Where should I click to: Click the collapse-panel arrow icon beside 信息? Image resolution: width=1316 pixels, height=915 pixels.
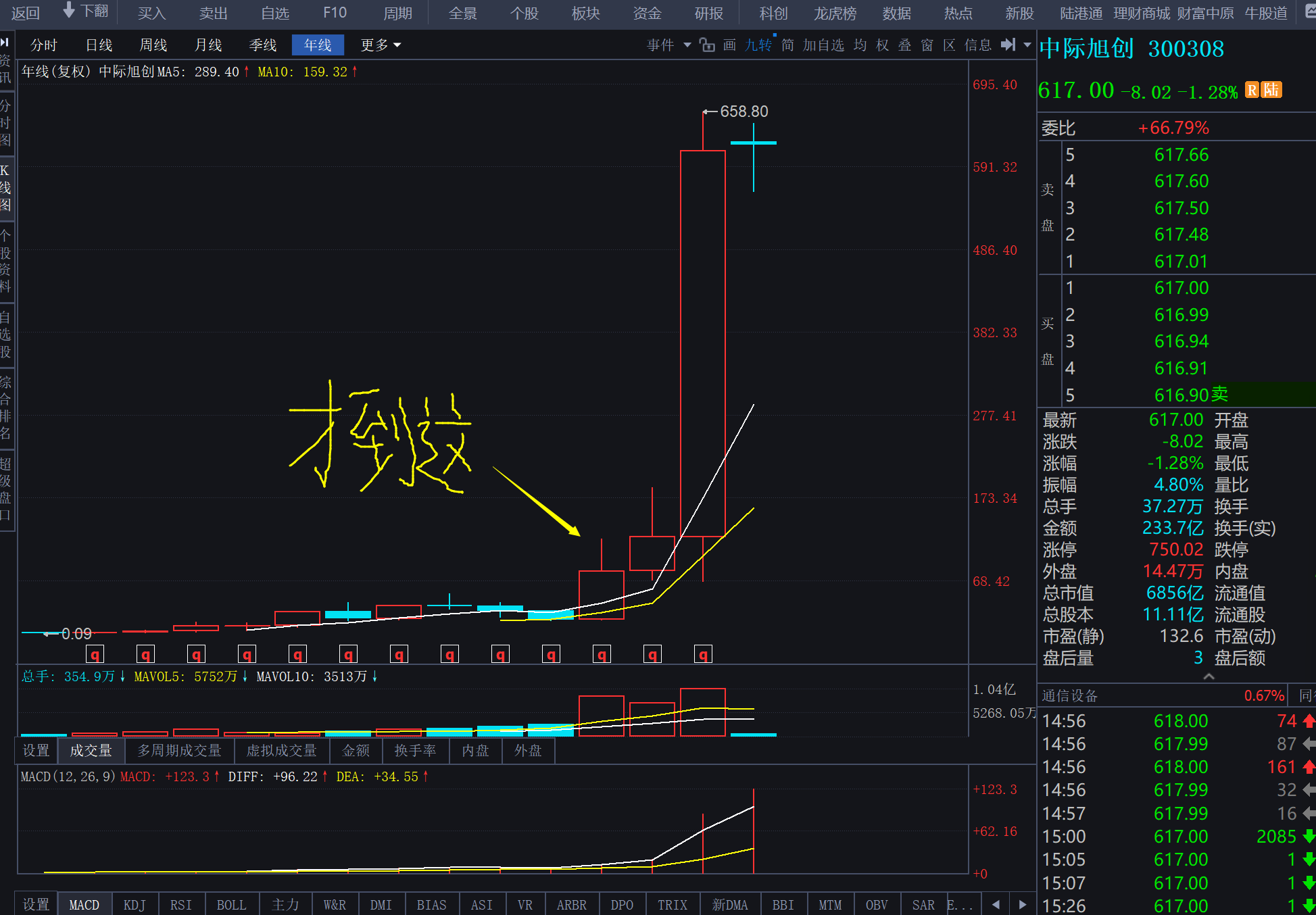click(x=1008, y=45)
